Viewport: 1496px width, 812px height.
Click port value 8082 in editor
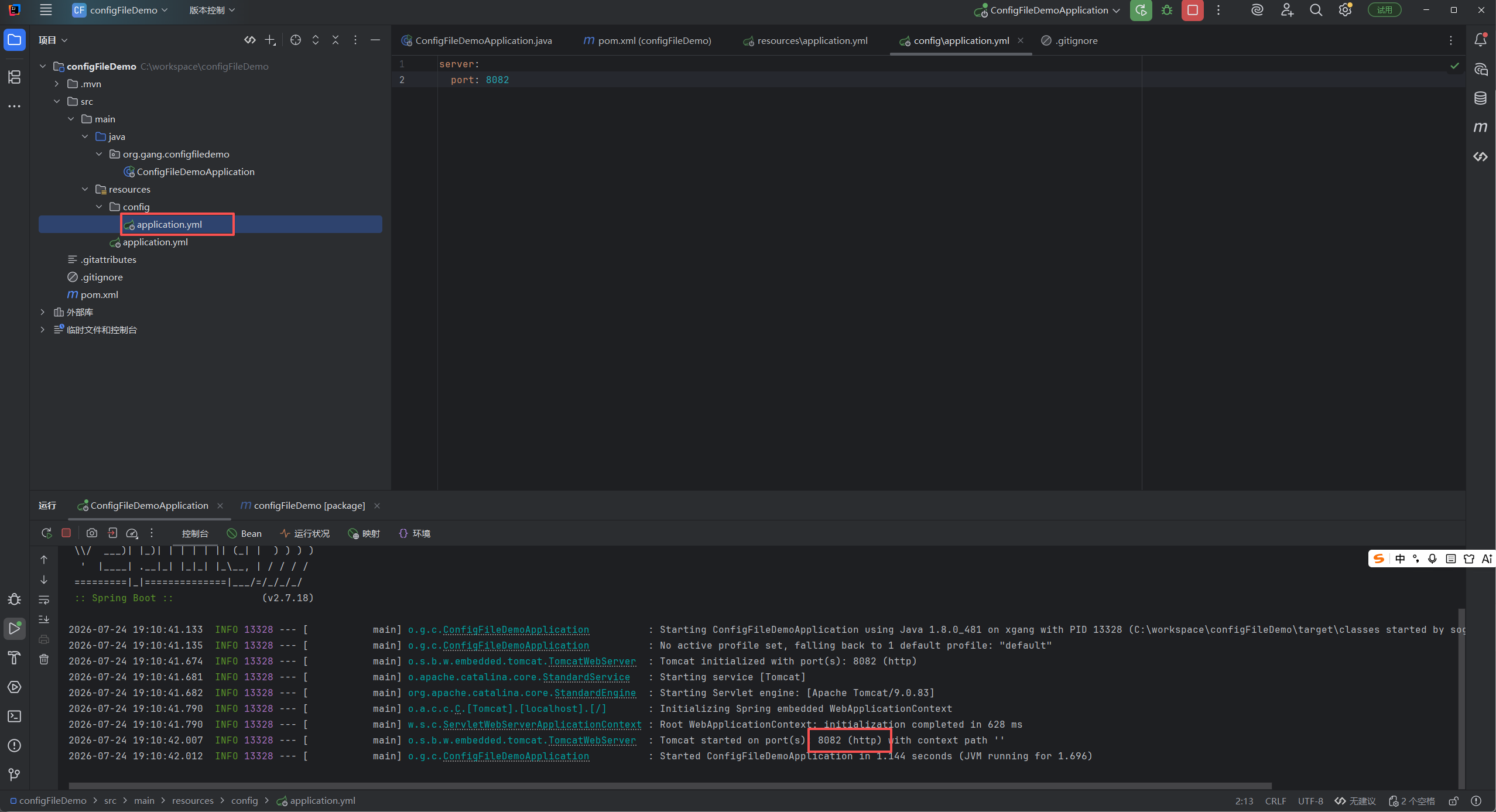497,80
